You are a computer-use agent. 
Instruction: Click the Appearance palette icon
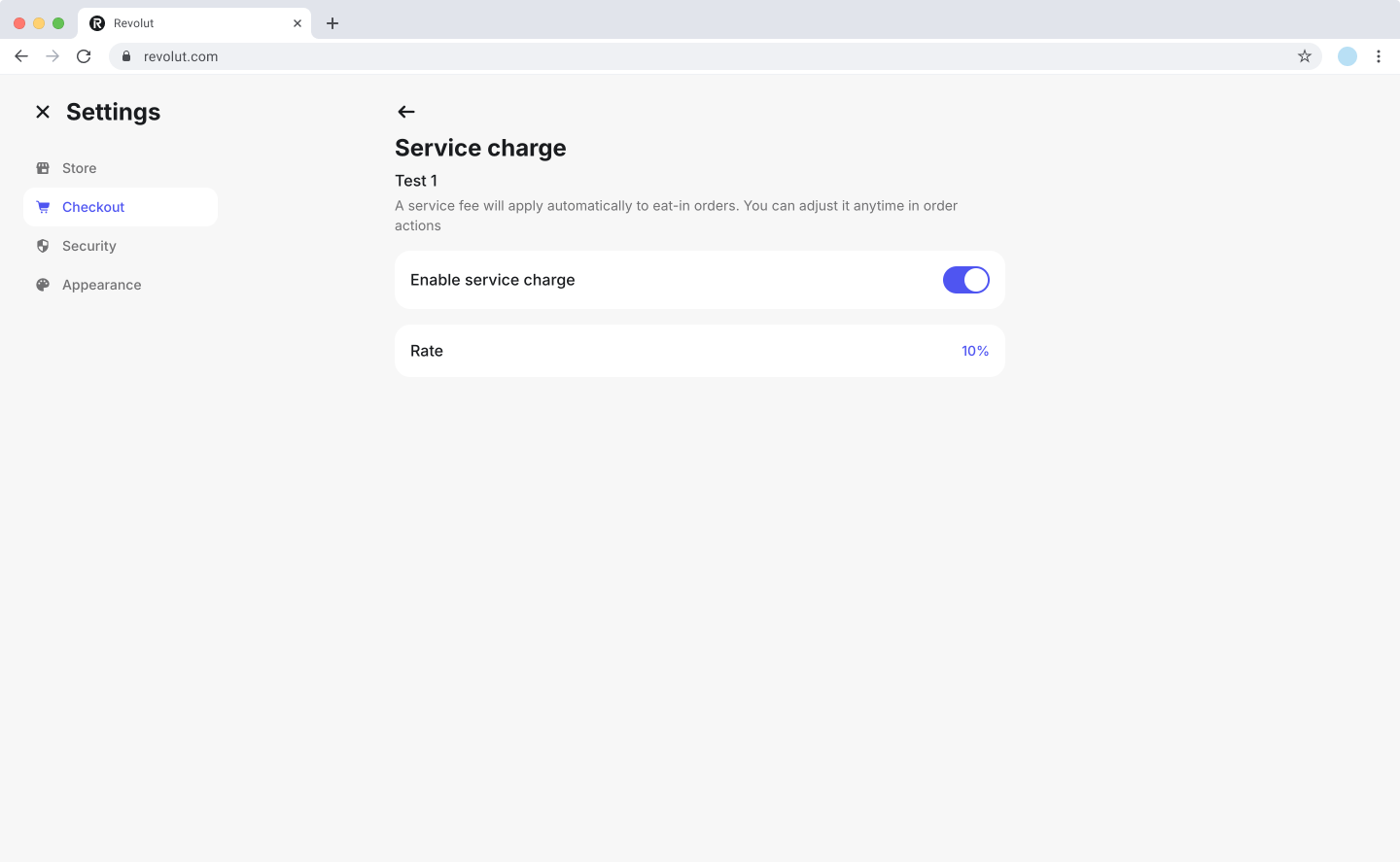pos(43,285)
